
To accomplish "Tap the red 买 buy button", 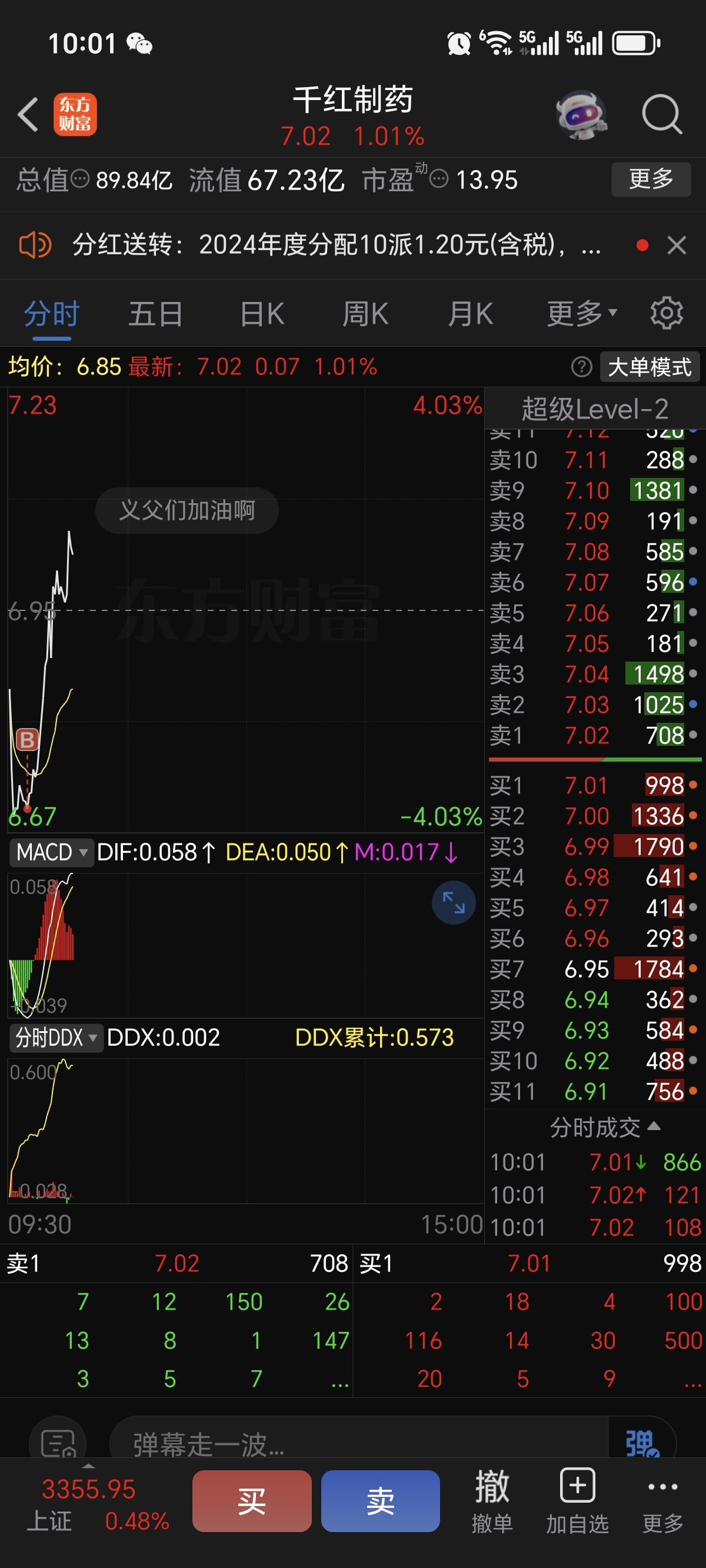I will pos(252,1501).
